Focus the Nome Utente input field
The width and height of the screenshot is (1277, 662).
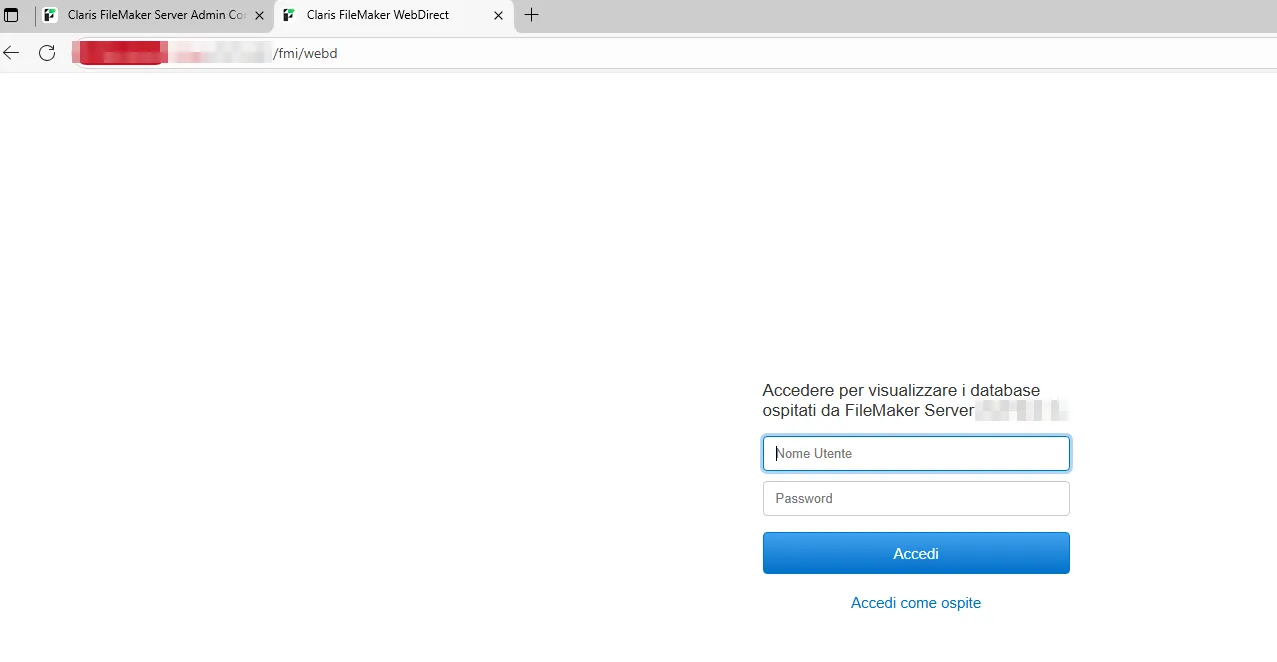coord(916,453)
